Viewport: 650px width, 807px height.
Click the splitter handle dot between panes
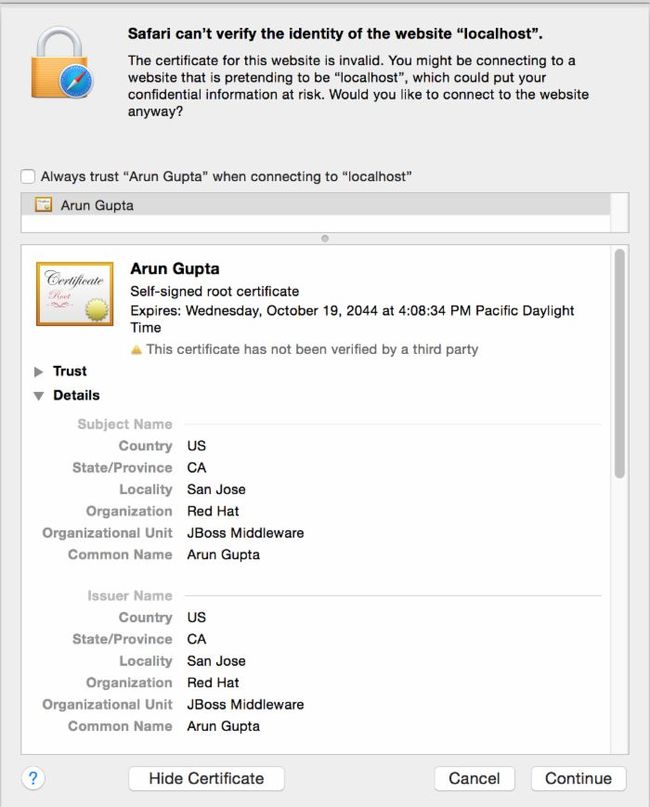point(325,238)
